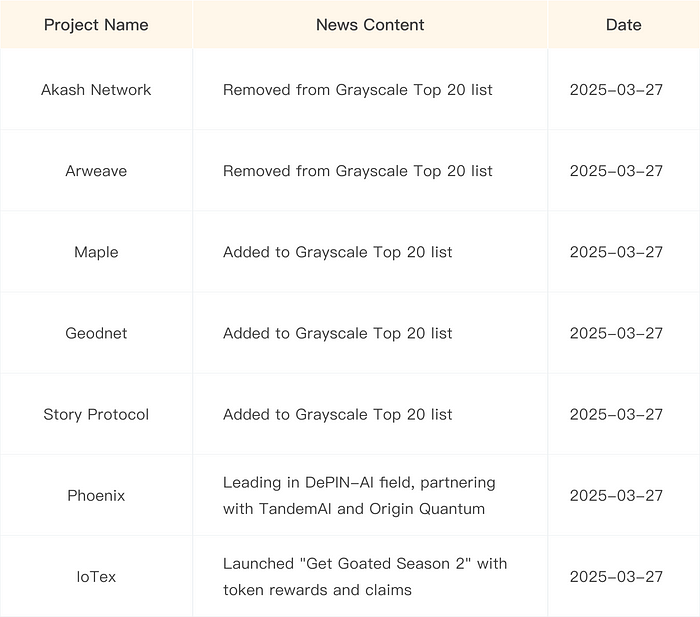
Task: Select the IoTex project cell
Action: pos(96,577)
